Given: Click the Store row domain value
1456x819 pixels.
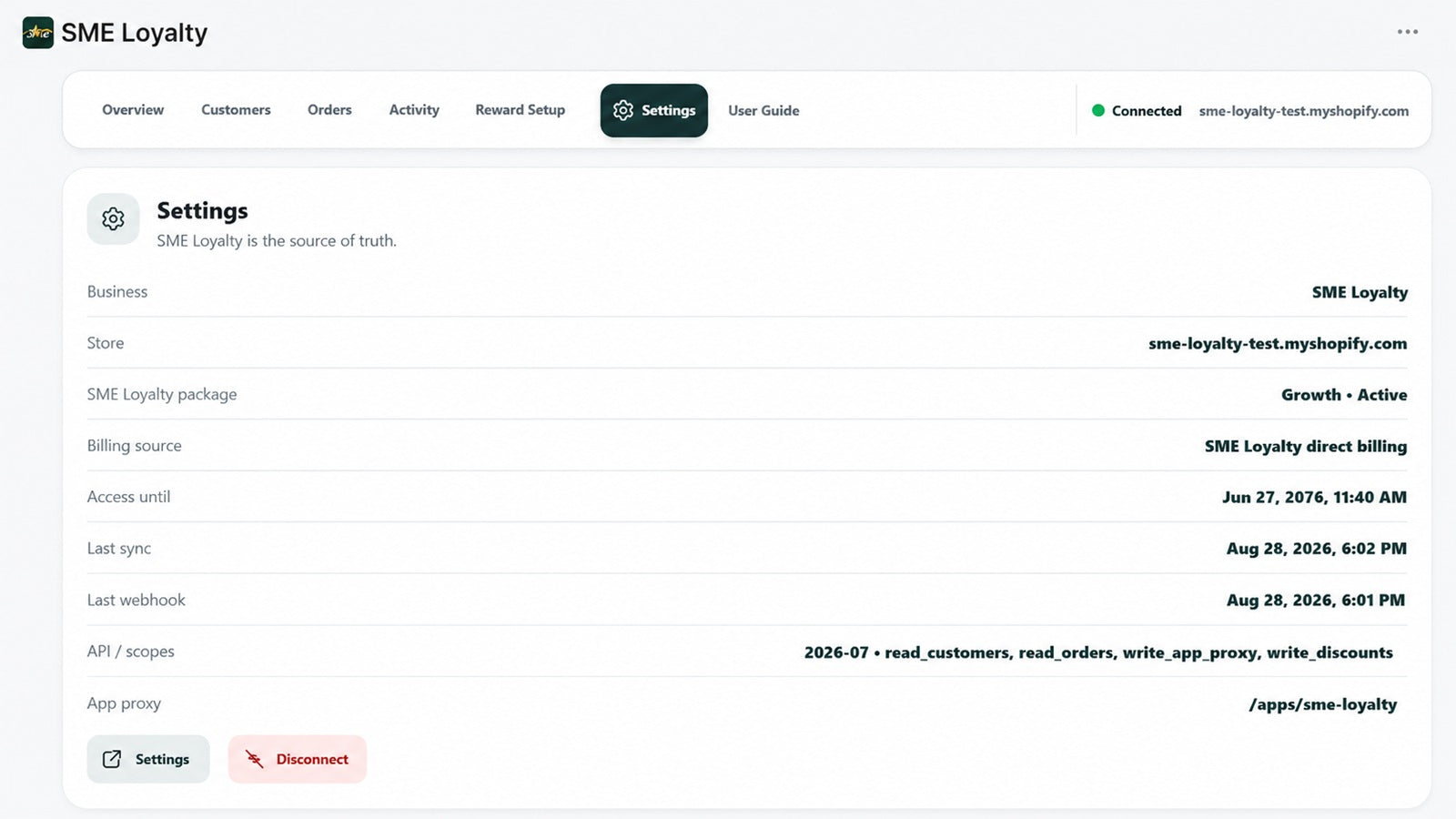Looking at the screenshot, I should click(x=1278, y=344).
